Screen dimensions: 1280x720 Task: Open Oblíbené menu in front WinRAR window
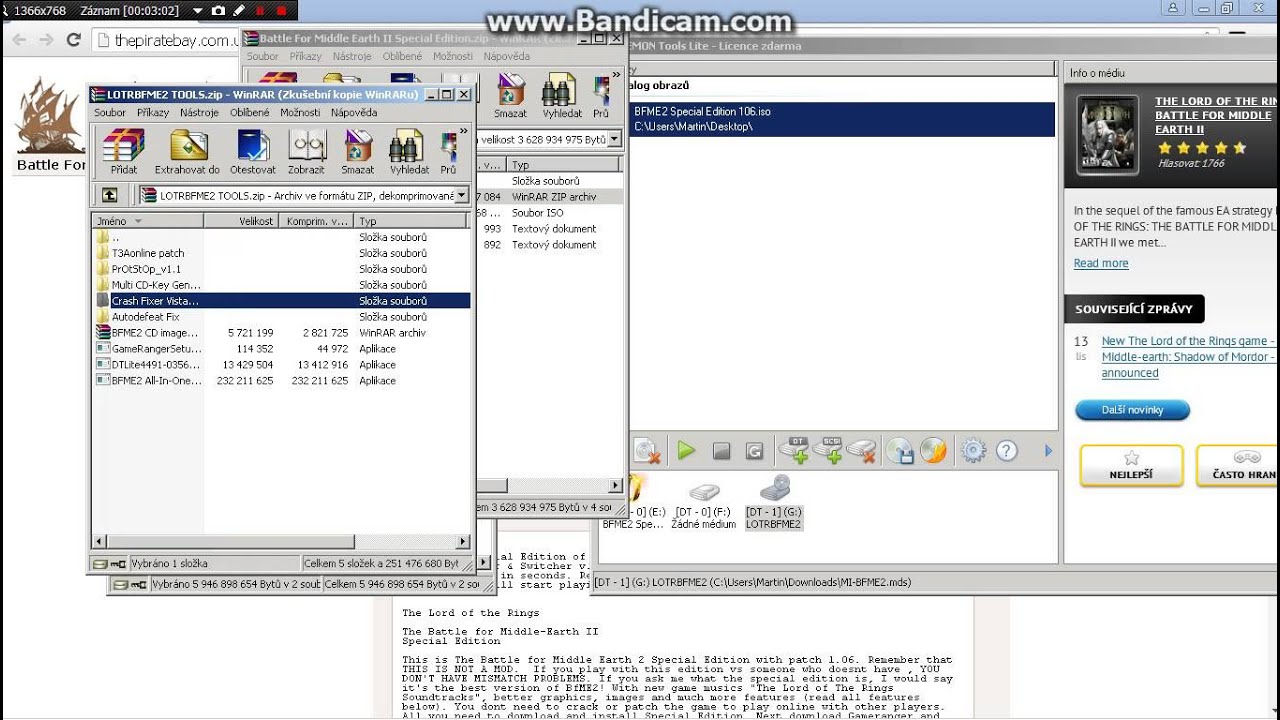[250, 113]
